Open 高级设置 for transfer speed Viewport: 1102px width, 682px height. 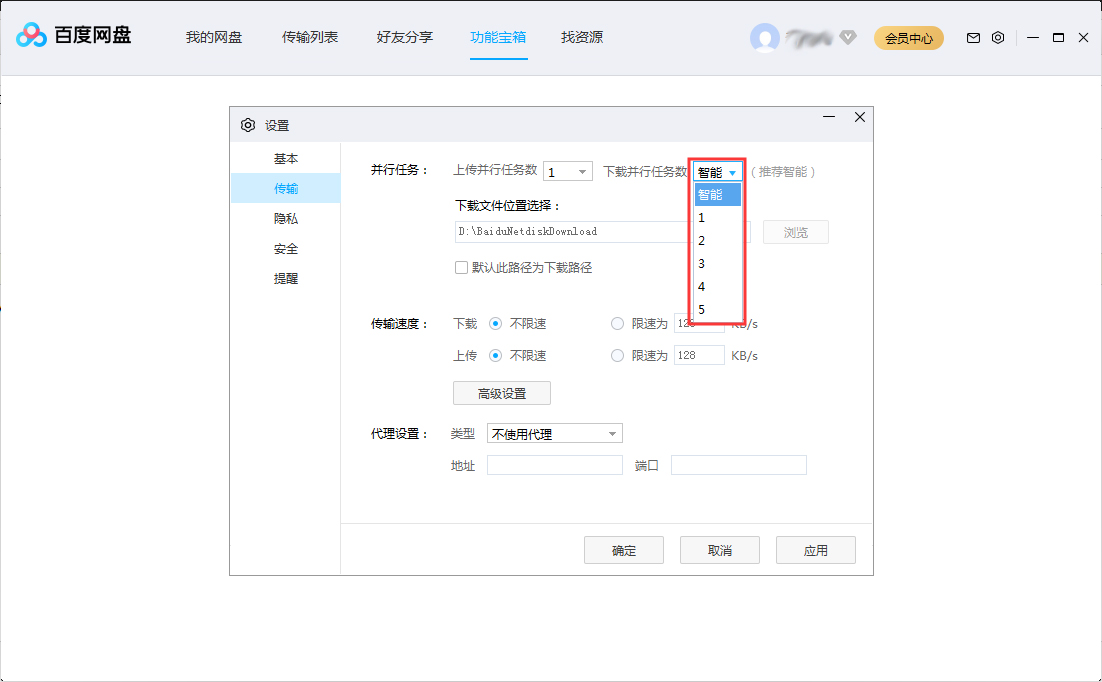(501, 392)
